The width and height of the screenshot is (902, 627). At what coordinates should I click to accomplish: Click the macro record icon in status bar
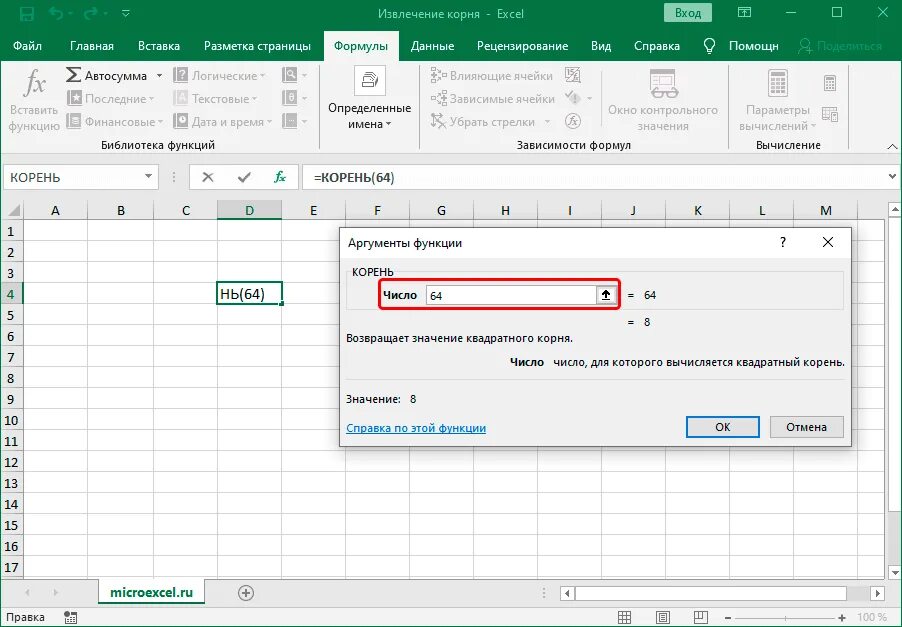[x=71, y=617]
